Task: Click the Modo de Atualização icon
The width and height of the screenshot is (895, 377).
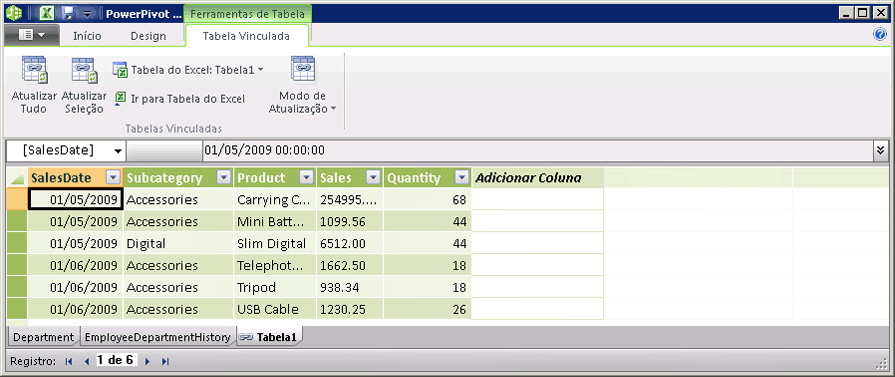Action: 303,70
